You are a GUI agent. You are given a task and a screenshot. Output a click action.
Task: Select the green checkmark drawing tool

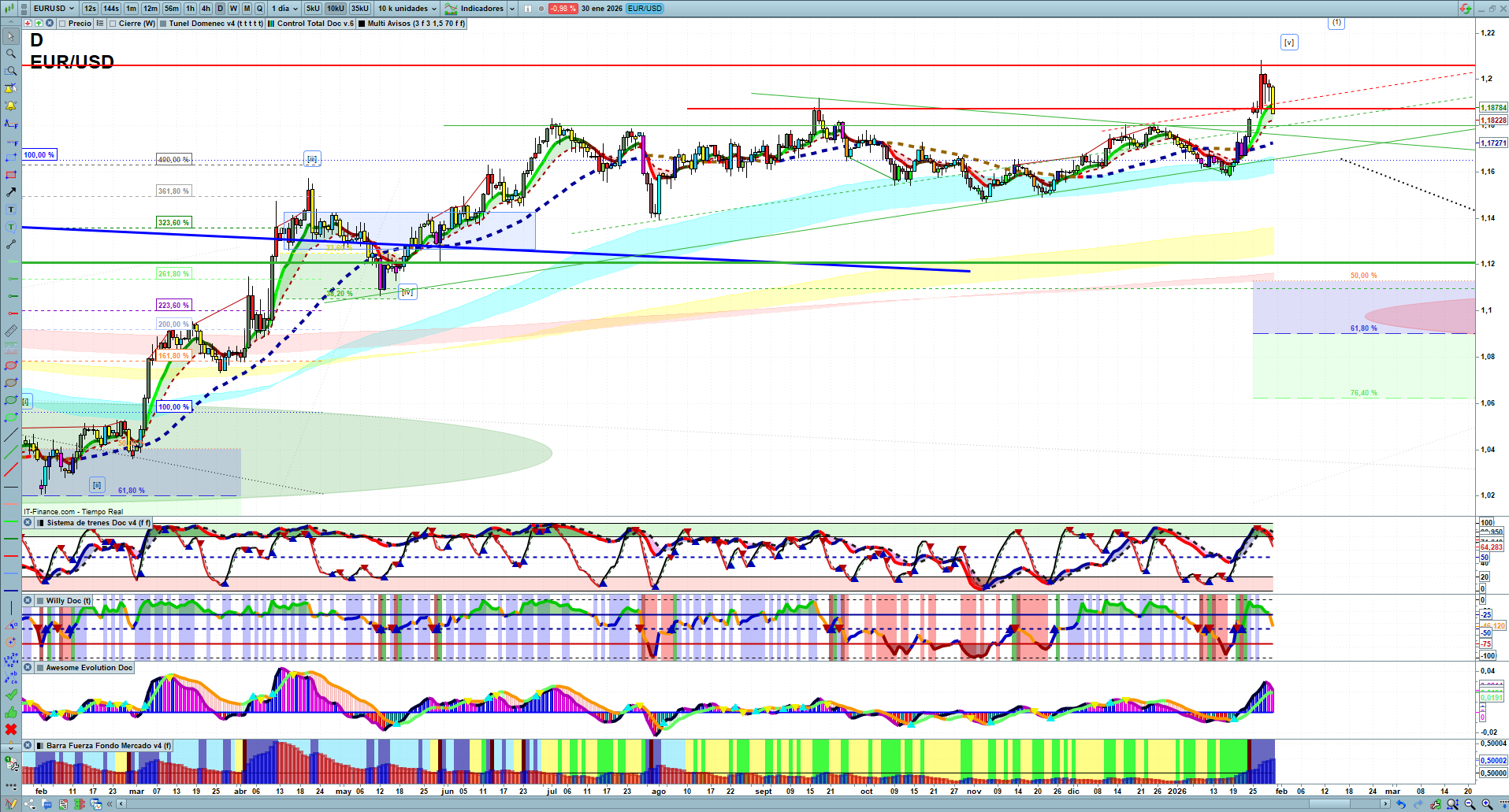pos(11,695)
